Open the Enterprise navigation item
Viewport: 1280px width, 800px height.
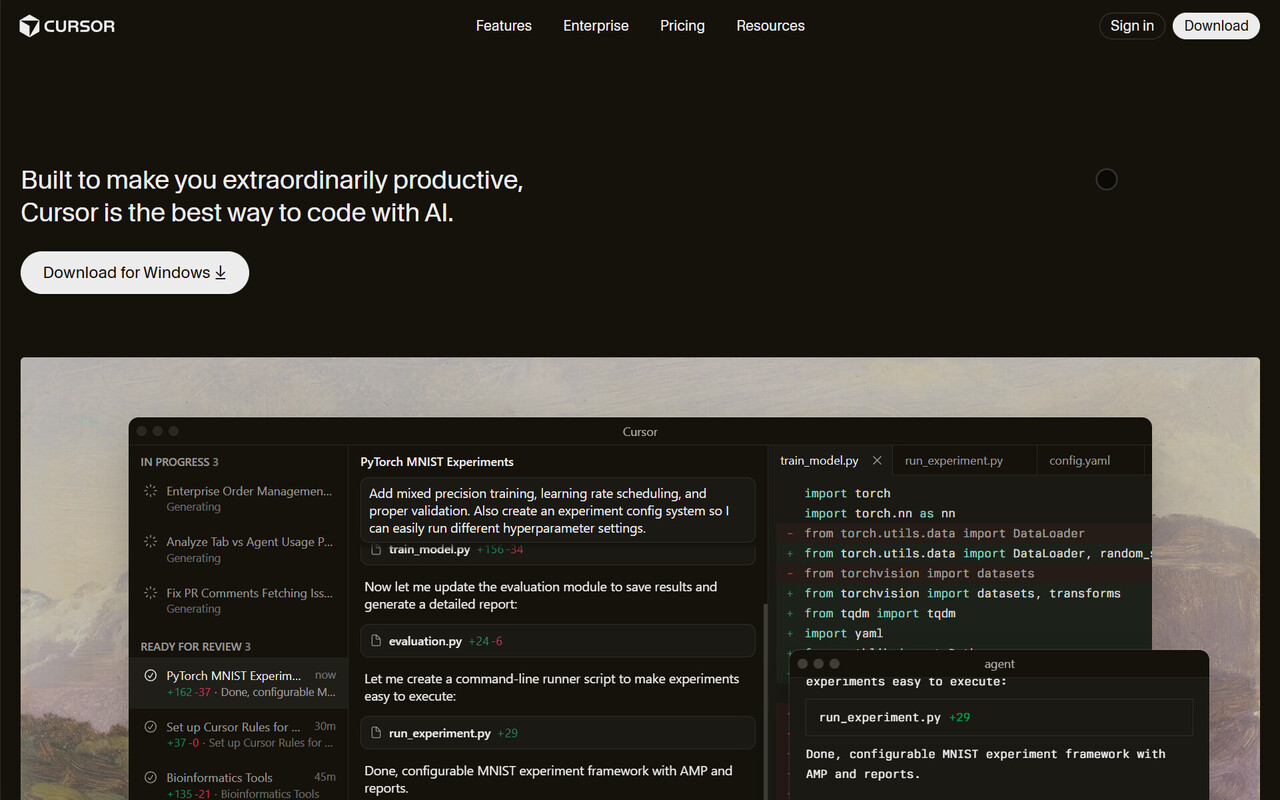pyautogui.click(x=596, y=26)
